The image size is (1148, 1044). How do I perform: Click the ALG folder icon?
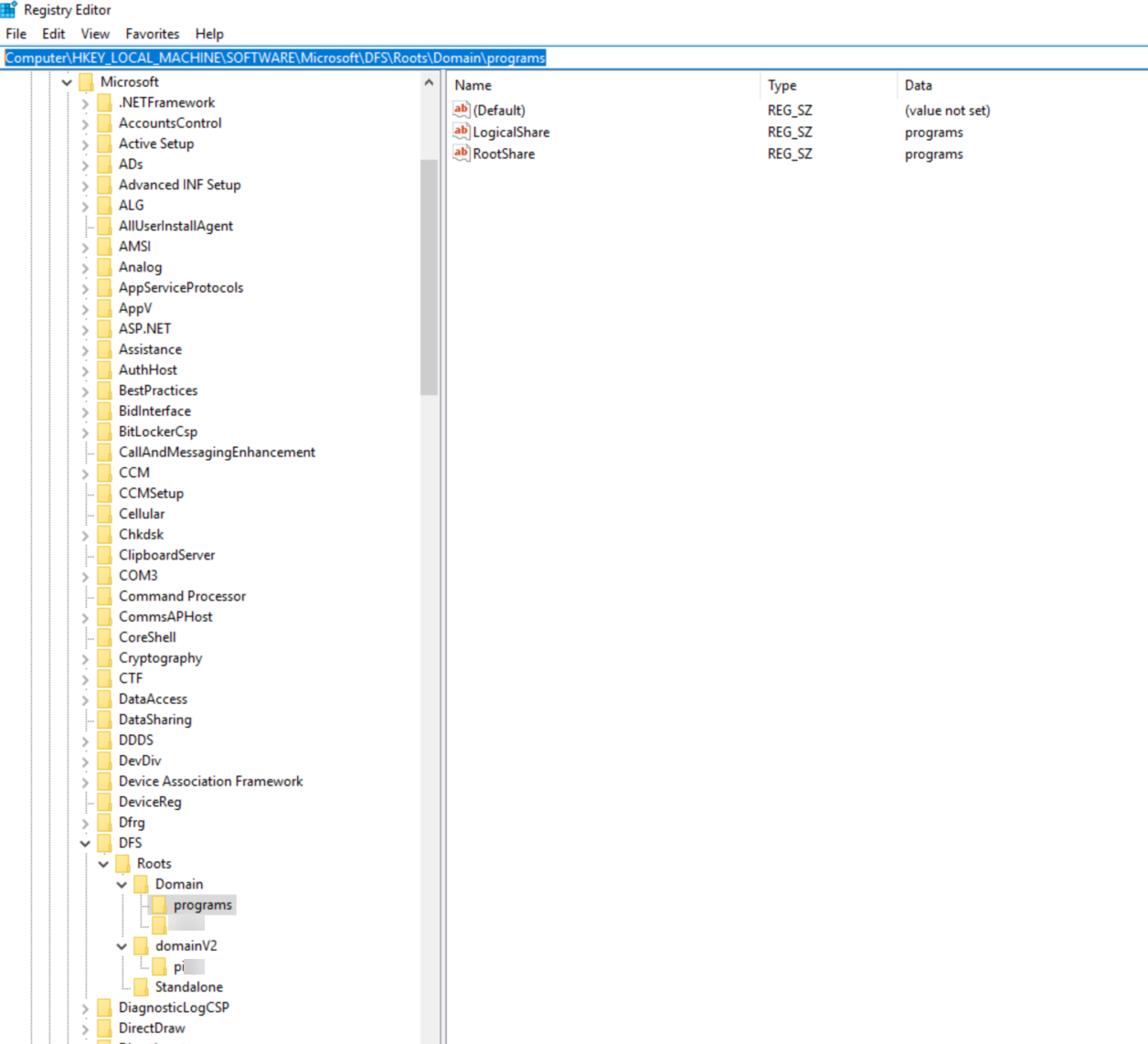105,206
